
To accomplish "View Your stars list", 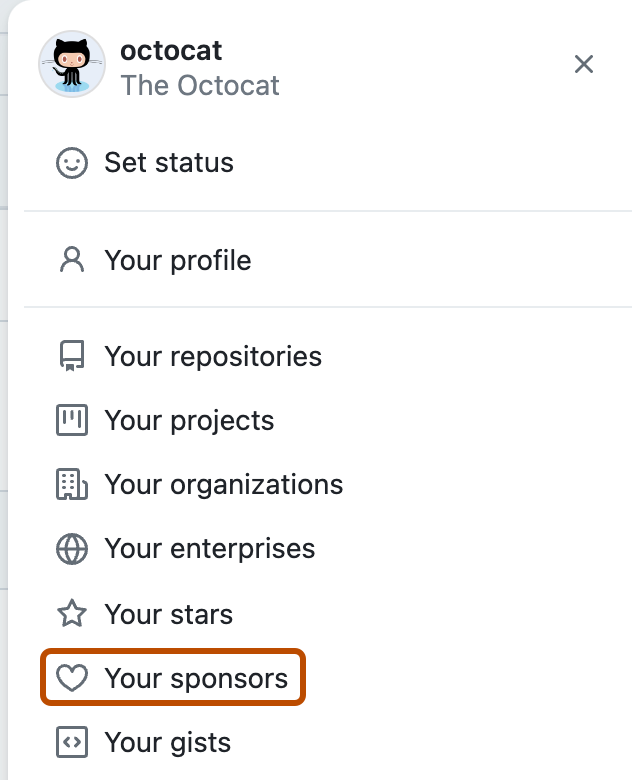I will click(x=168, y=613).
